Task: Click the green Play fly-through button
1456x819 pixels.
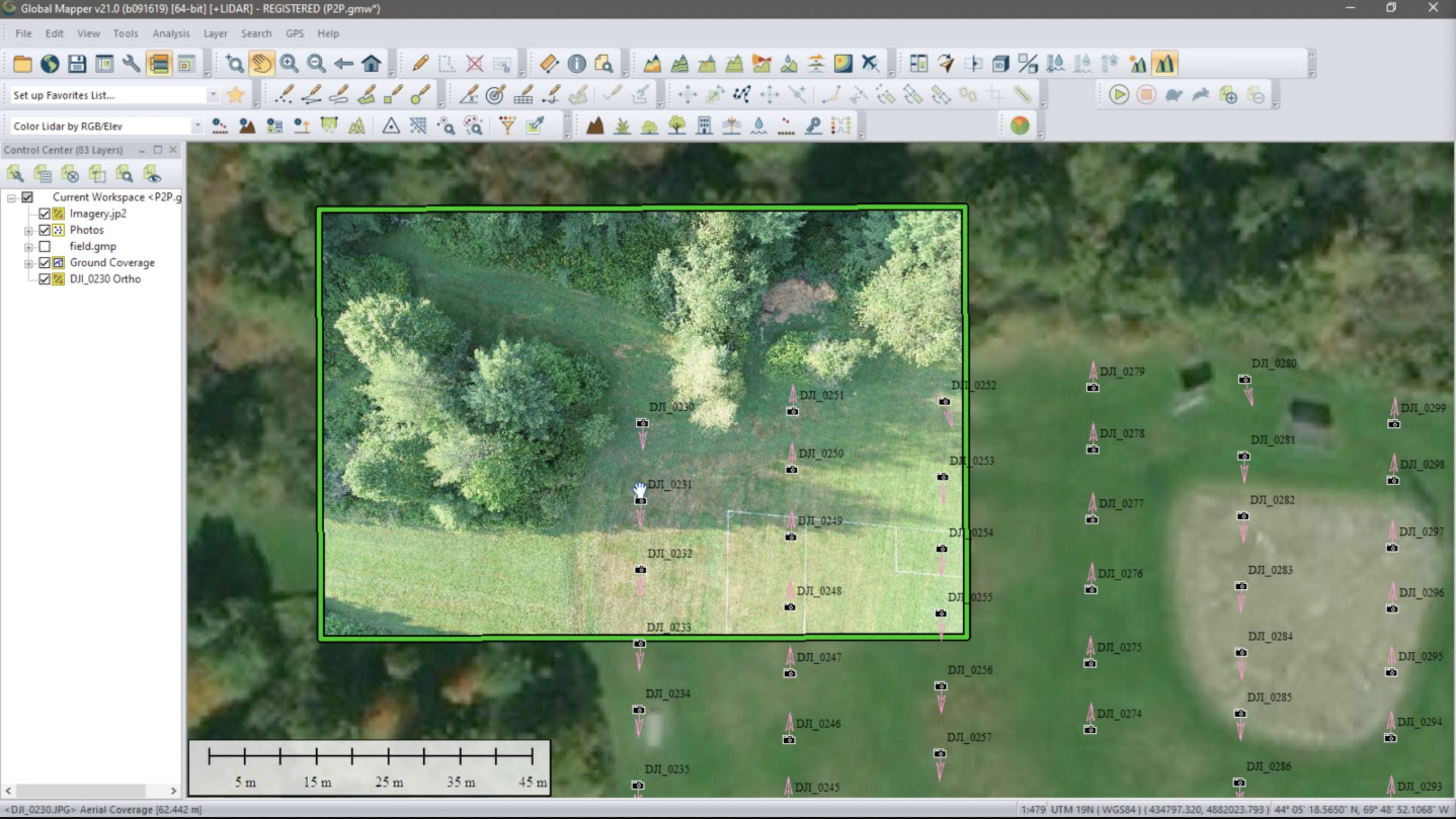Action: click(x=1119, y=94)
